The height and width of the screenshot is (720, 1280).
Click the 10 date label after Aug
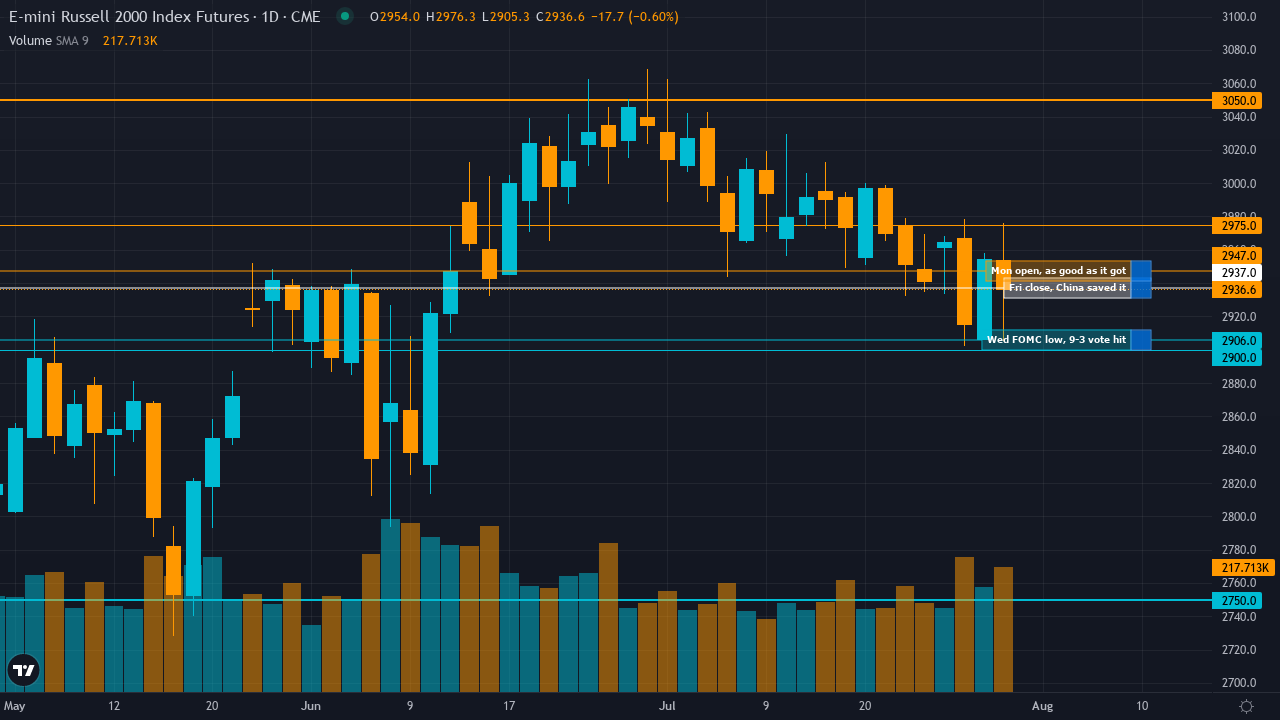point(1142,706)
